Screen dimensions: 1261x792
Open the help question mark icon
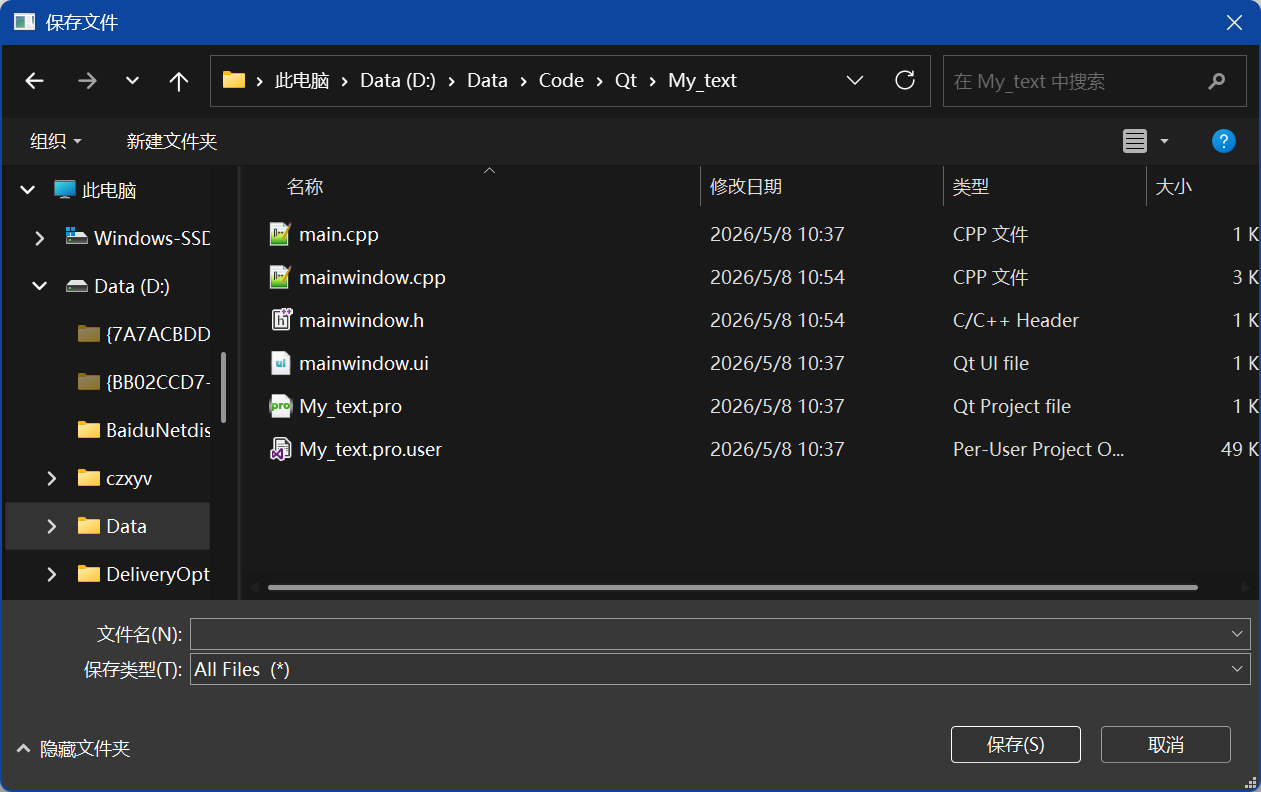[x=1224, y=141]
